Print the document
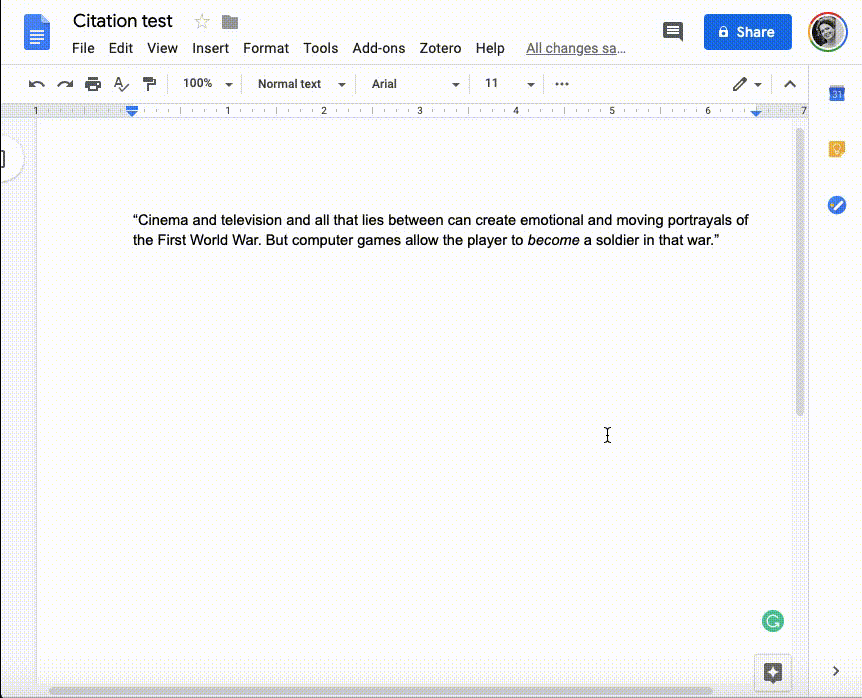Viewport: 862px width, 698px height. (x=93, y=84)
